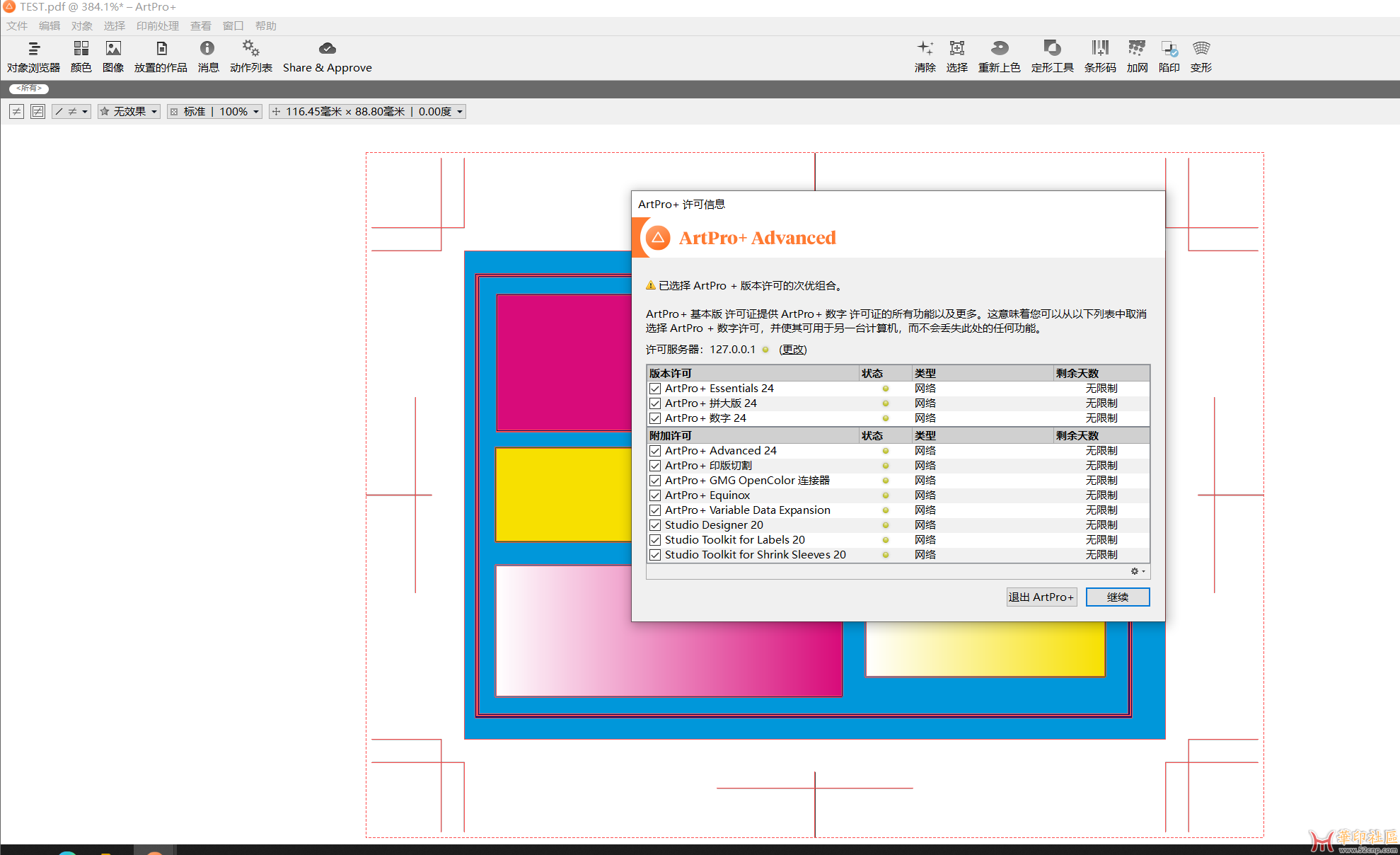Click 剩余天数 header in 版本许可 table

coord(1101,373)
